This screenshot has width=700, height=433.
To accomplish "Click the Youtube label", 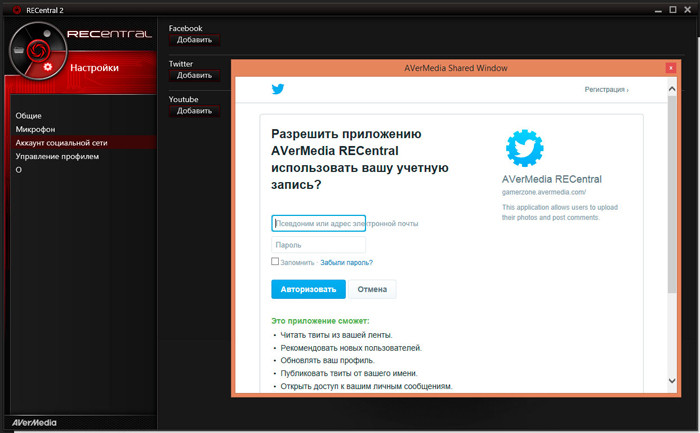I will click(x=183, y=99).
